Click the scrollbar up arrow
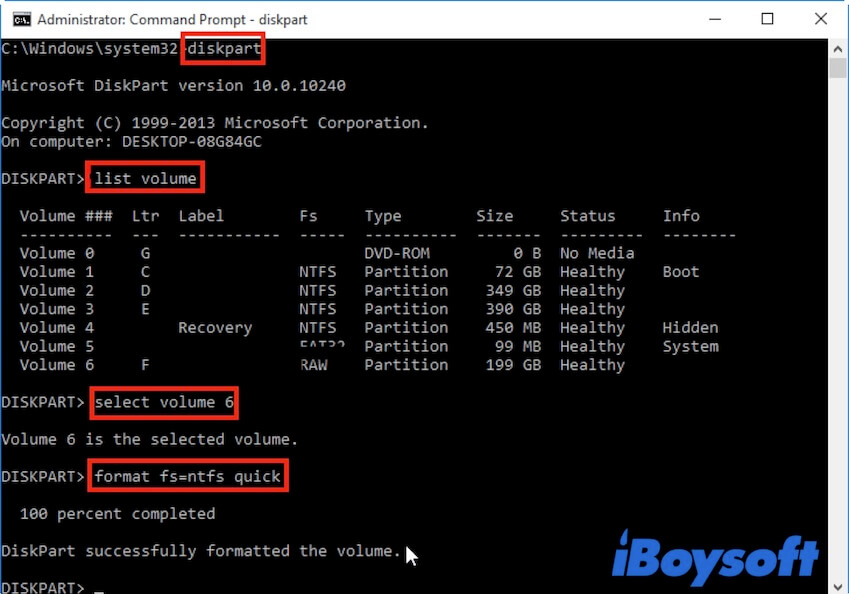This screenshot has width=849, height=594. (x=840, y=50)
